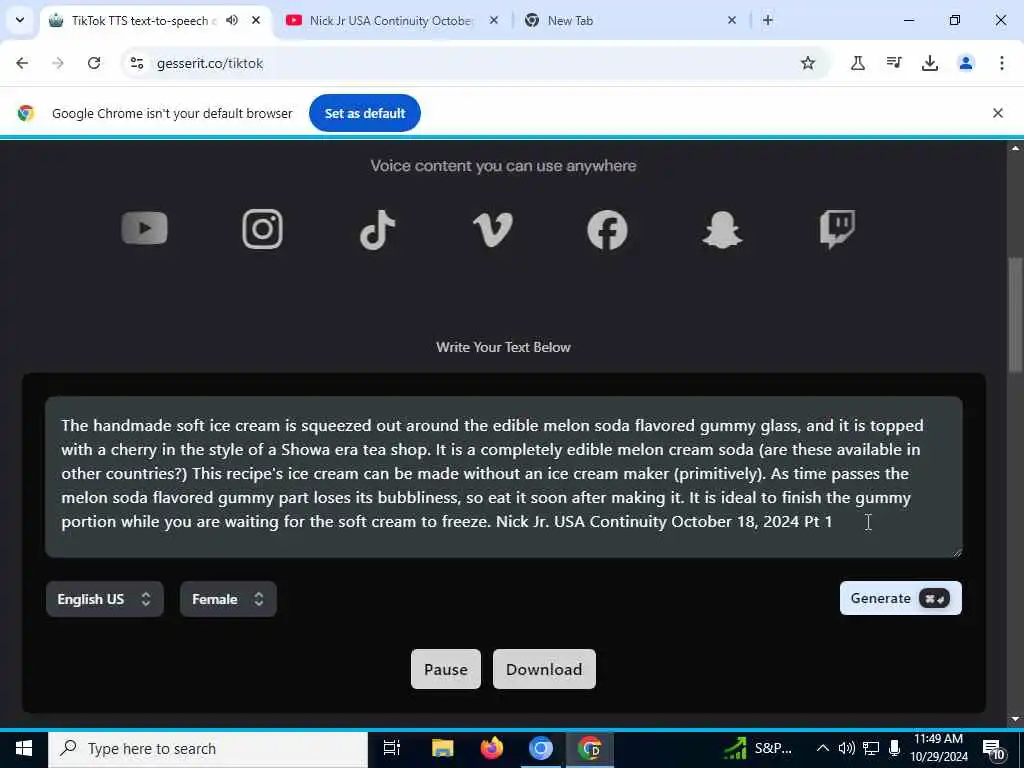Image resolution: width=1024 pixels, height=768 pixels.
Task: Click 'Voice content you can use anywhere' heading
Action: point(504,166)
